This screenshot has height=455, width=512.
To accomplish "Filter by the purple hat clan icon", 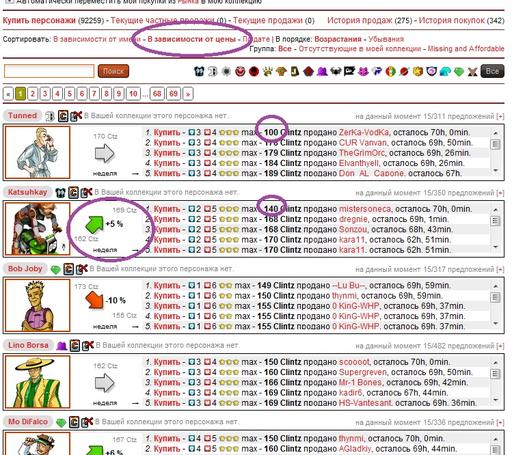I will 322,71.
